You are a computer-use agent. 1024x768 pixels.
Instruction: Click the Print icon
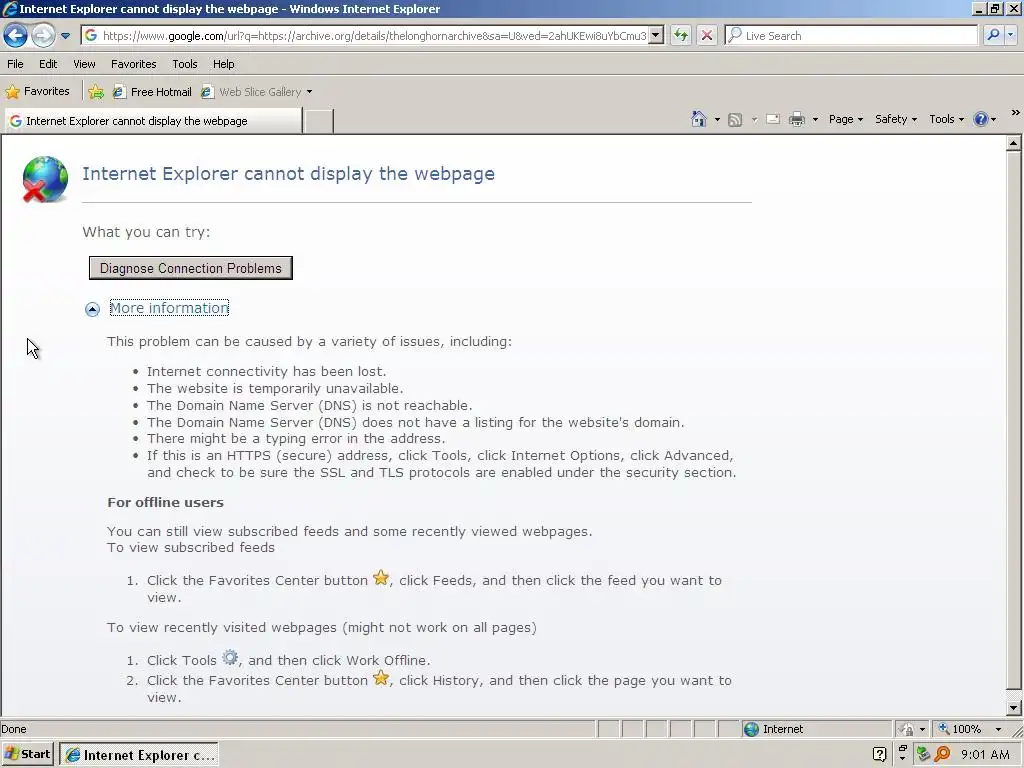coord(797,119)
